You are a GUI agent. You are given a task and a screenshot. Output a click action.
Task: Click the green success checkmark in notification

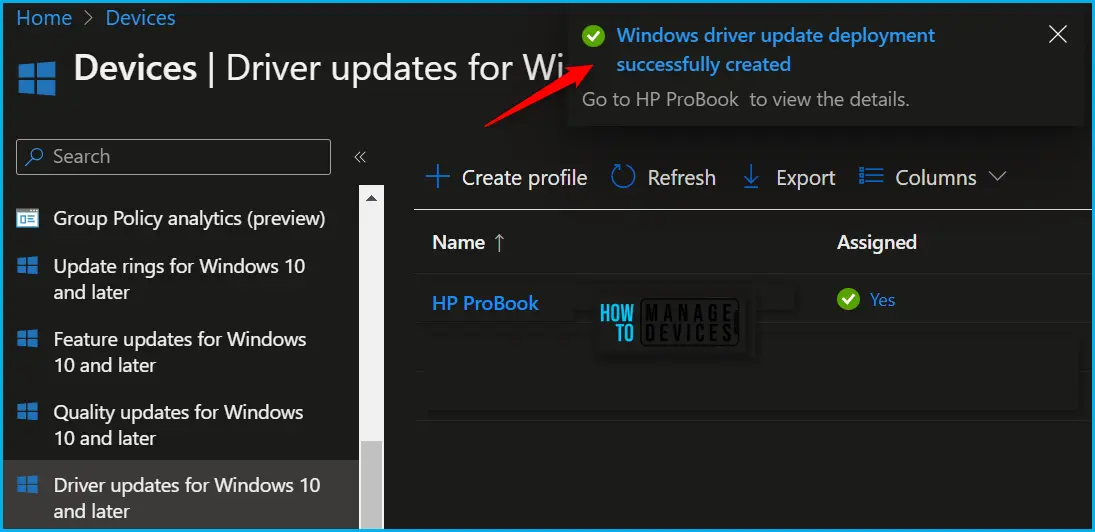(594, 36)
